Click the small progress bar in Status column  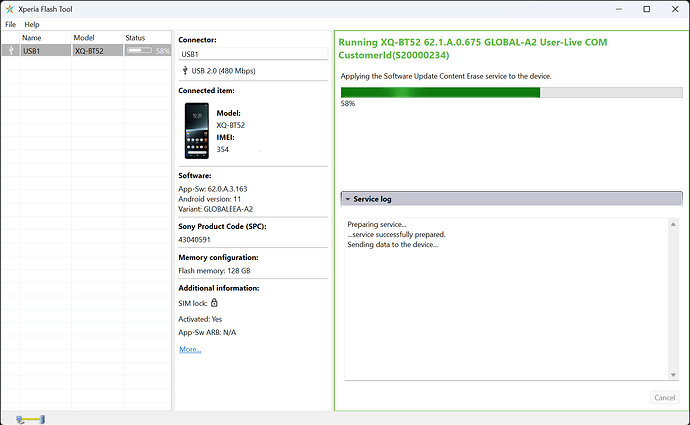click(x=139, y=51)
